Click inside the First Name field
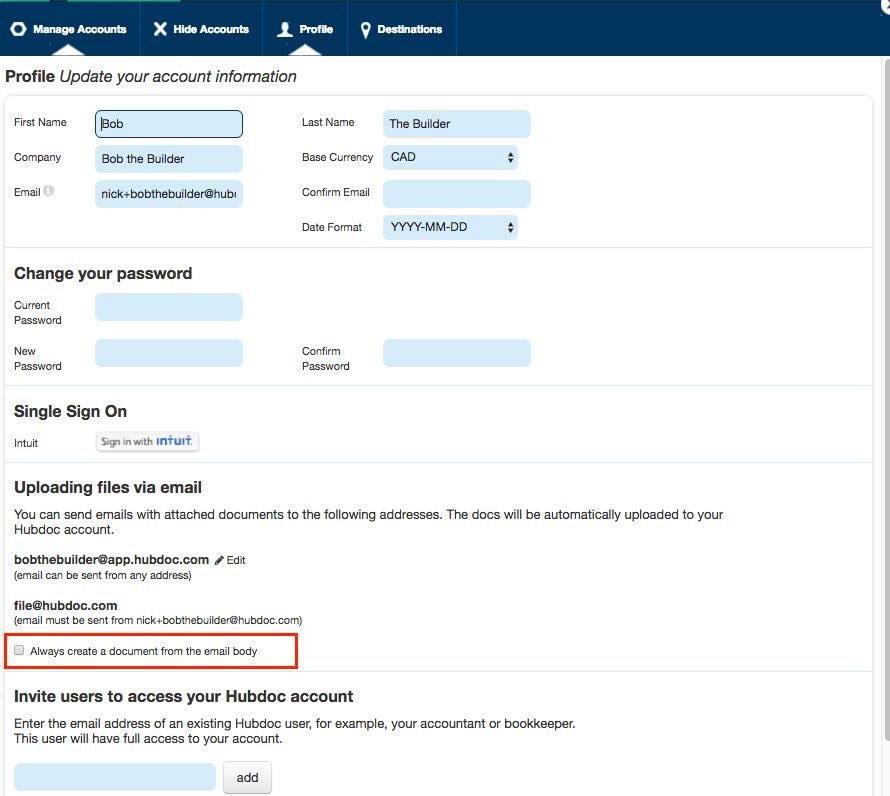 click(168, 123)
